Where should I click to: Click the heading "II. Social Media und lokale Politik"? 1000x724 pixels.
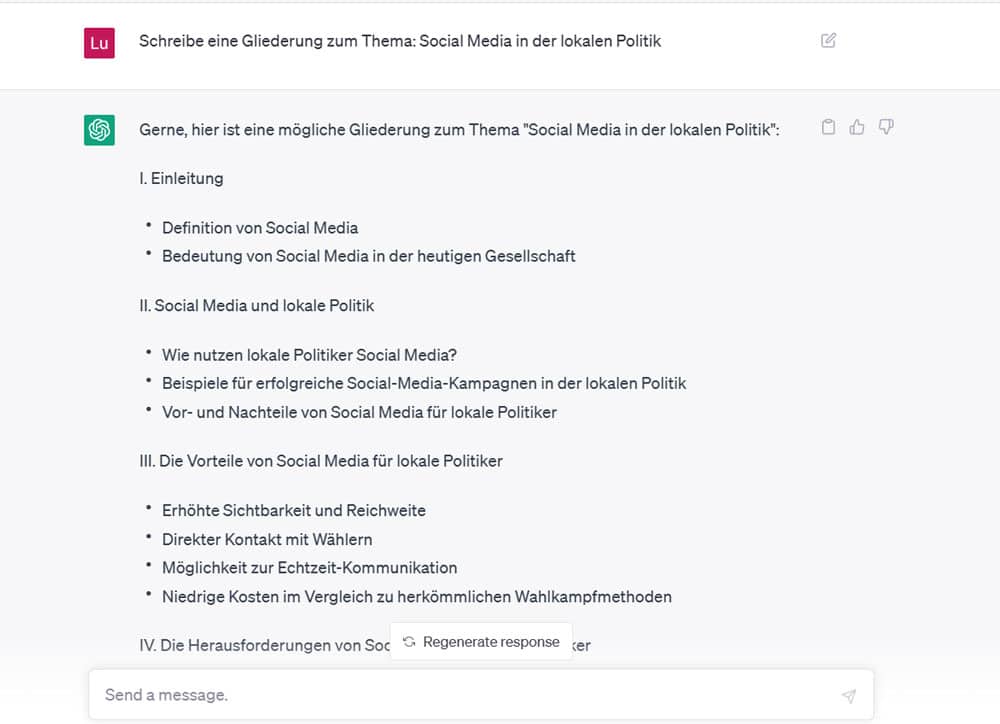pyautogui.click(x=257, y=305)
